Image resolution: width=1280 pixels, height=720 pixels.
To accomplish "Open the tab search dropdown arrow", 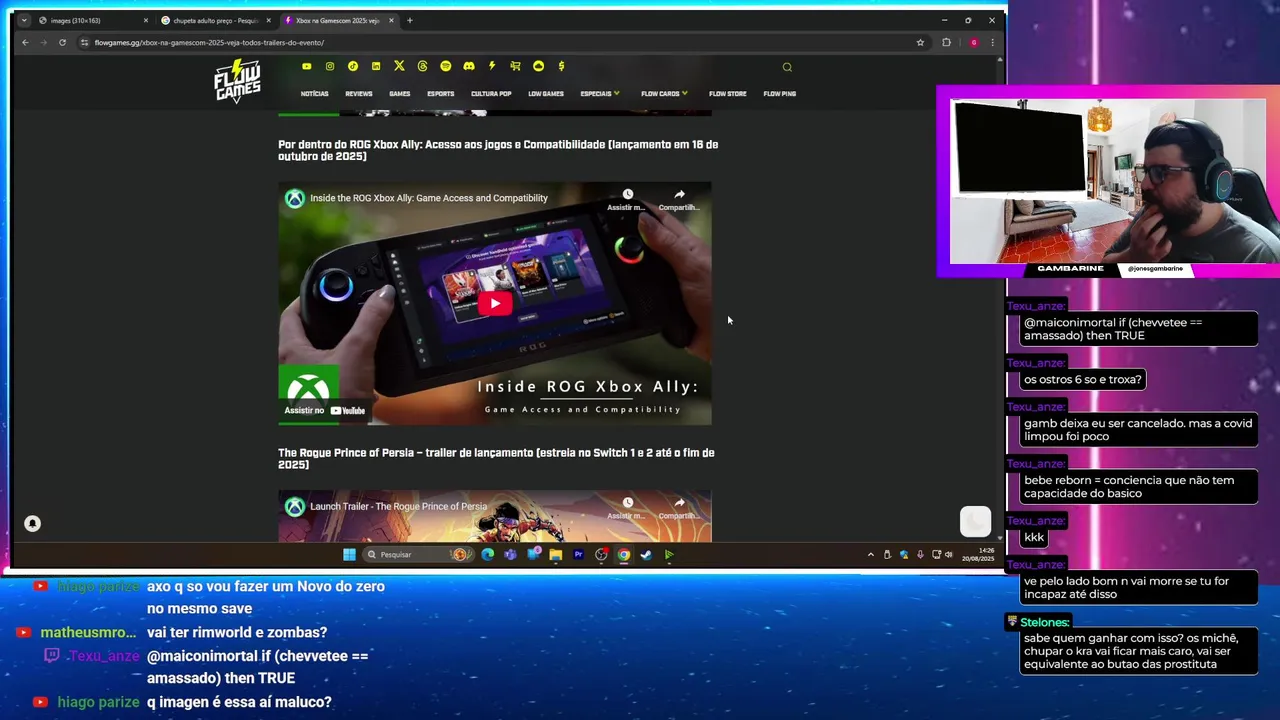I will 24,20.
